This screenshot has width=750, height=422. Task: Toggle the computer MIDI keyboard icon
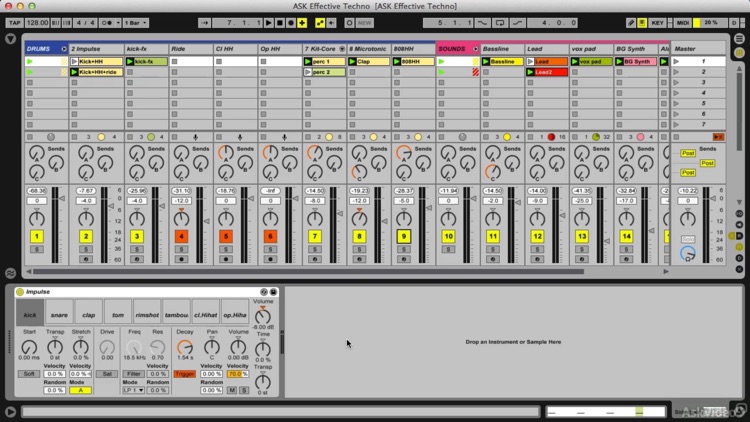pyautogui.click(x=642, y=23)
